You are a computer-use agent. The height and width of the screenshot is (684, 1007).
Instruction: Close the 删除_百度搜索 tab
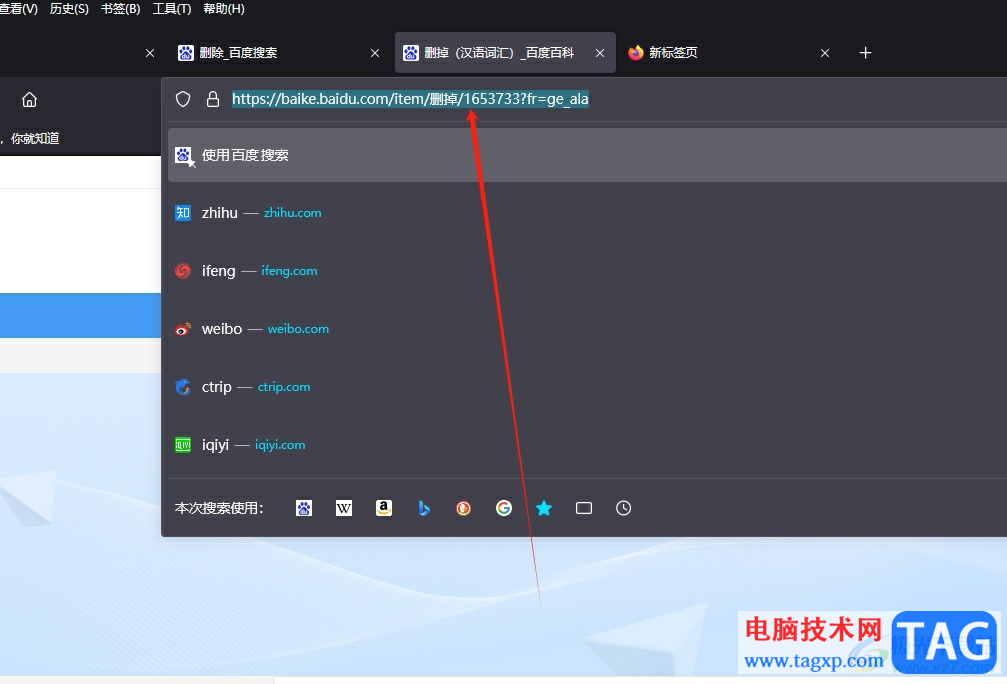[375, 53]
